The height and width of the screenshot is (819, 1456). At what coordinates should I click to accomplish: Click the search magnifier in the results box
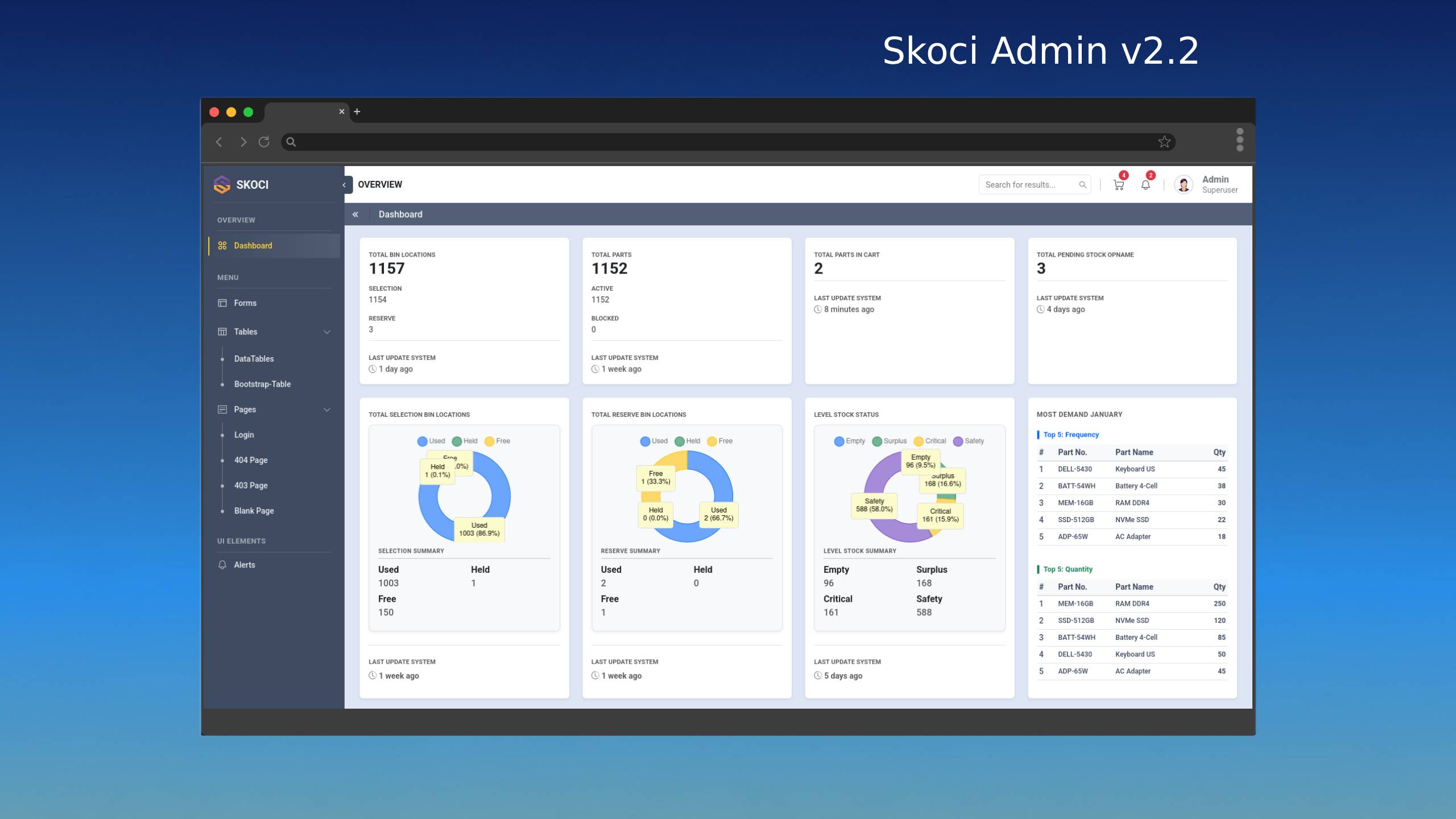[x=1082, y=185]
